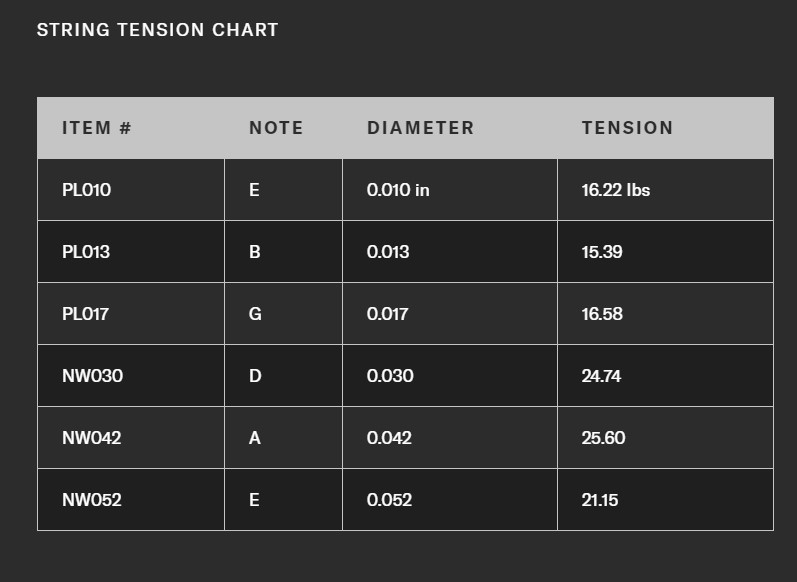The image size is (797, 582).
Task: Click the 0.010 in diameter cell
Action: click(398, 190)
